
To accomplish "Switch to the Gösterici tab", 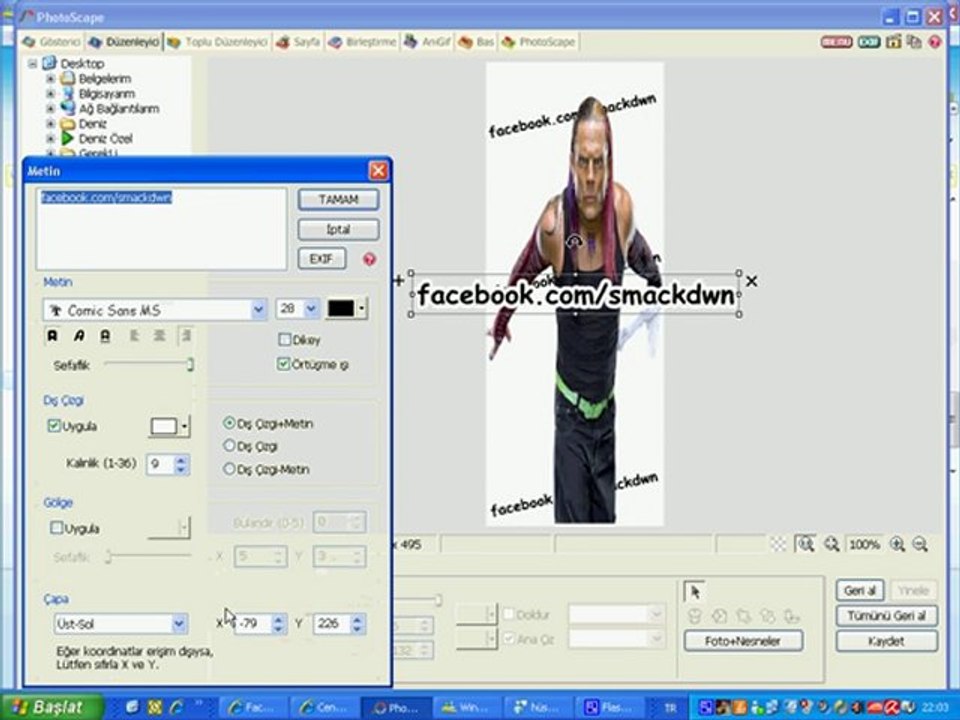I will (51, 42).
